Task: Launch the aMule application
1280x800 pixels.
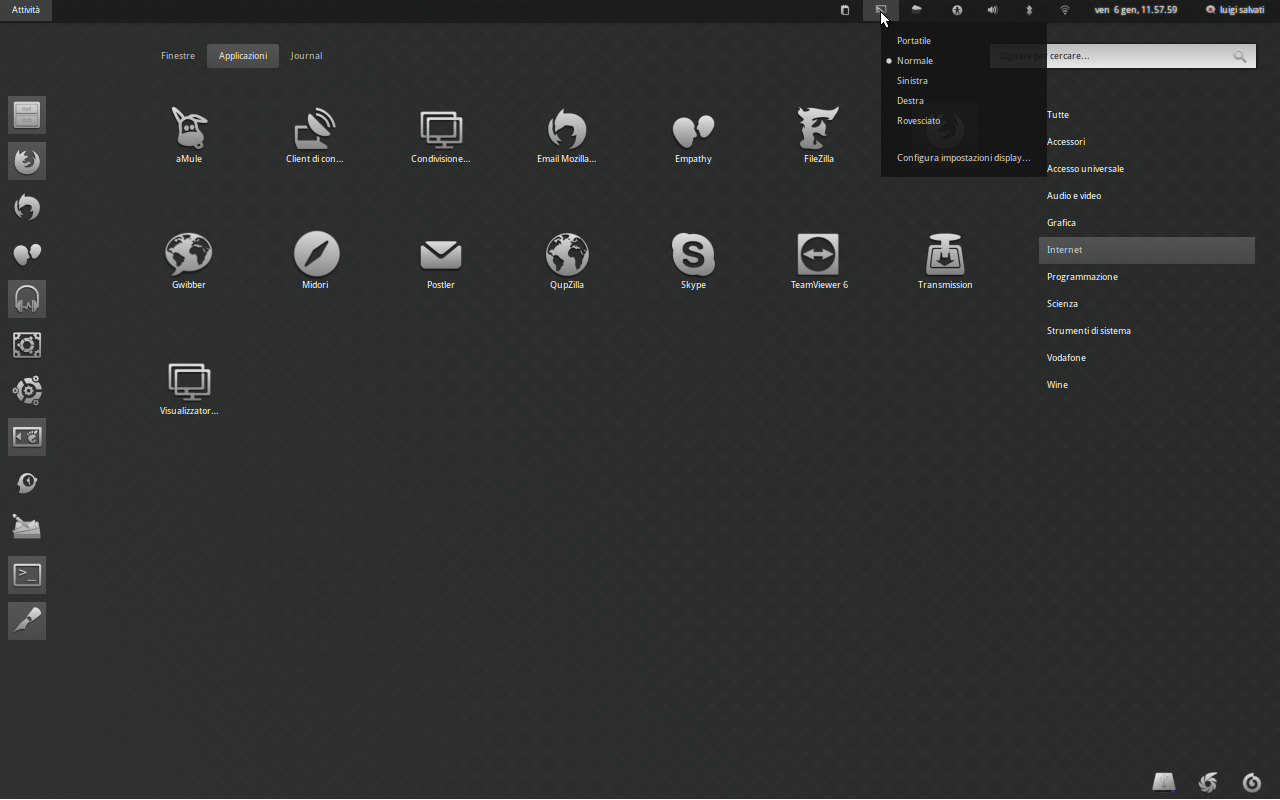Action: 189,135
